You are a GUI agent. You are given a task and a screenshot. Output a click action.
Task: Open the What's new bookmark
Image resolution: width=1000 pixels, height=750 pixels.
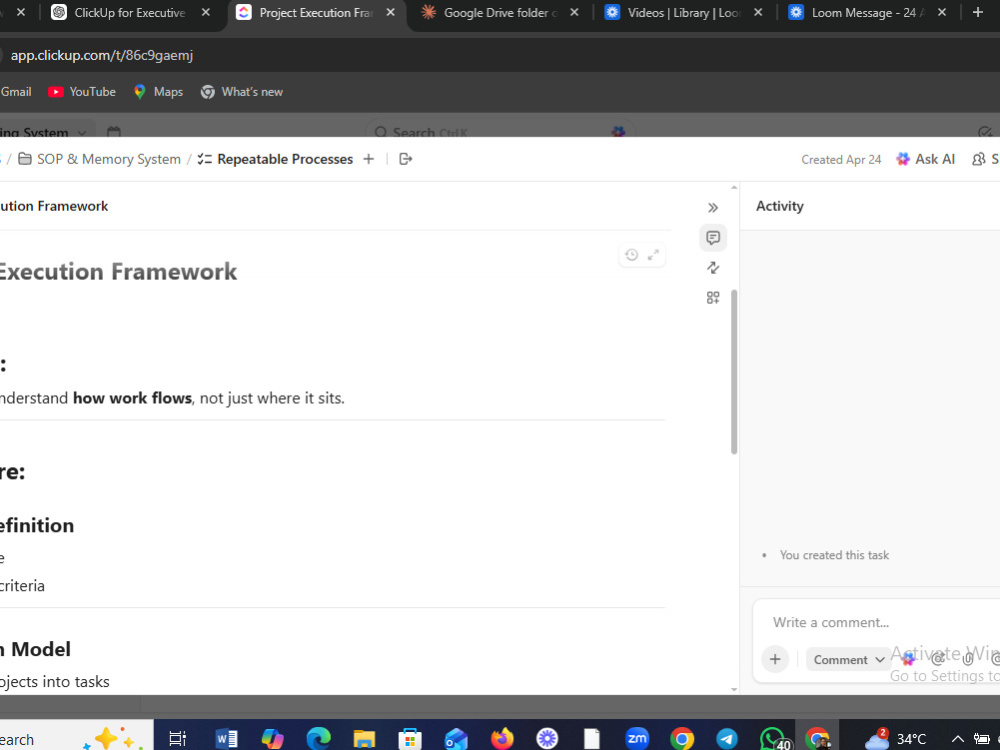coord(242,92)
